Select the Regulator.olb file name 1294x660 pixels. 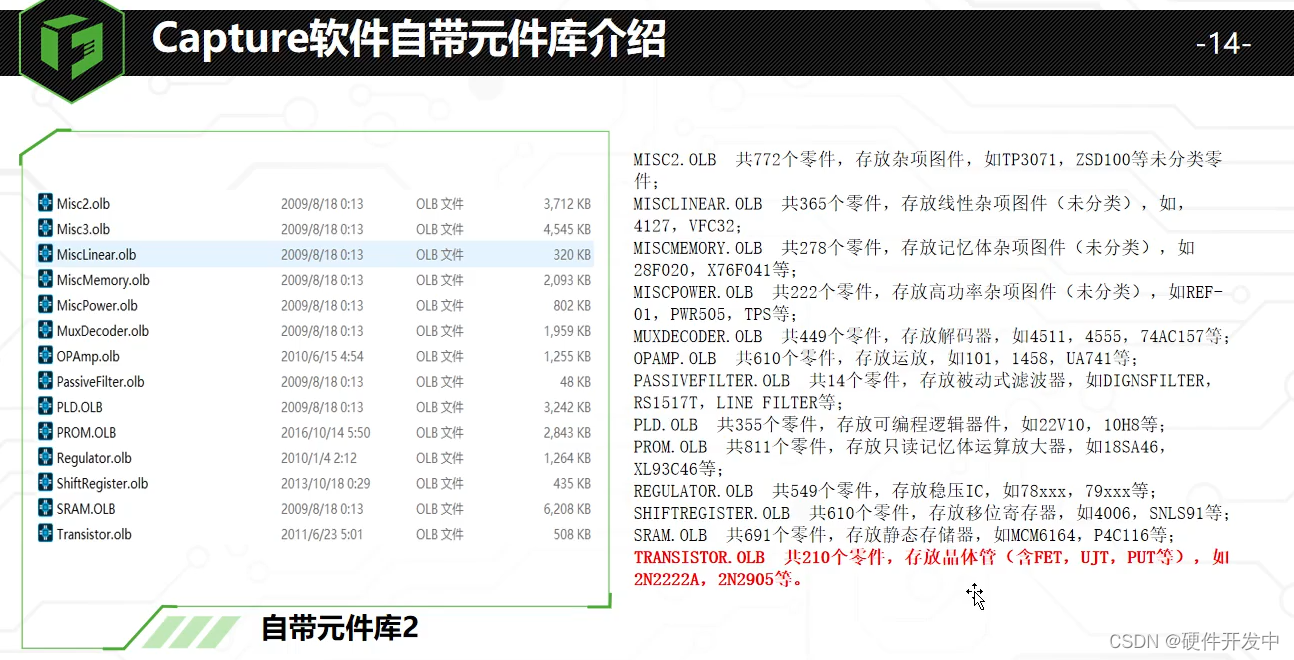point(94,458)
